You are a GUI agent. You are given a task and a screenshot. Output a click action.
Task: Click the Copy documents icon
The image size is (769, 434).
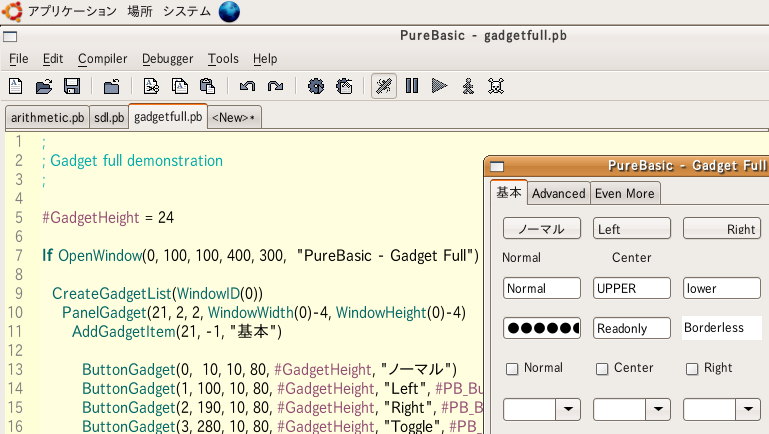[x=179, y=86]
